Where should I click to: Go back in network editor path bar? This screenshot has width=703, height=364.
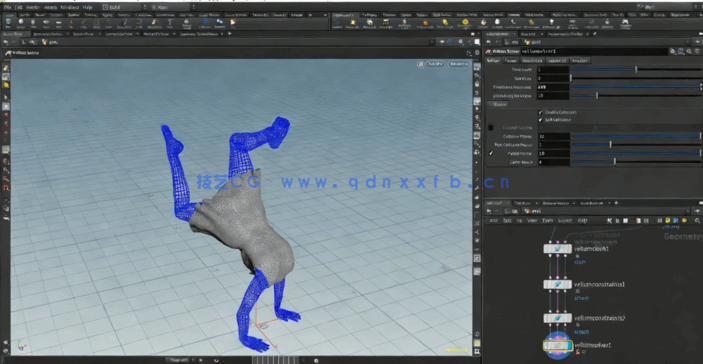(x=489, y=211)
